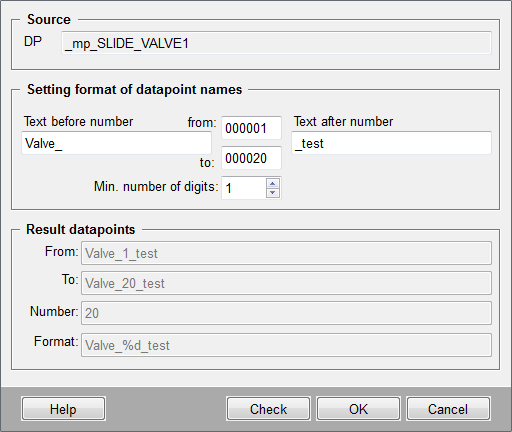Click the Result Number field
The height and width of the screenshot is (432, 512).
tap(286, 313)
